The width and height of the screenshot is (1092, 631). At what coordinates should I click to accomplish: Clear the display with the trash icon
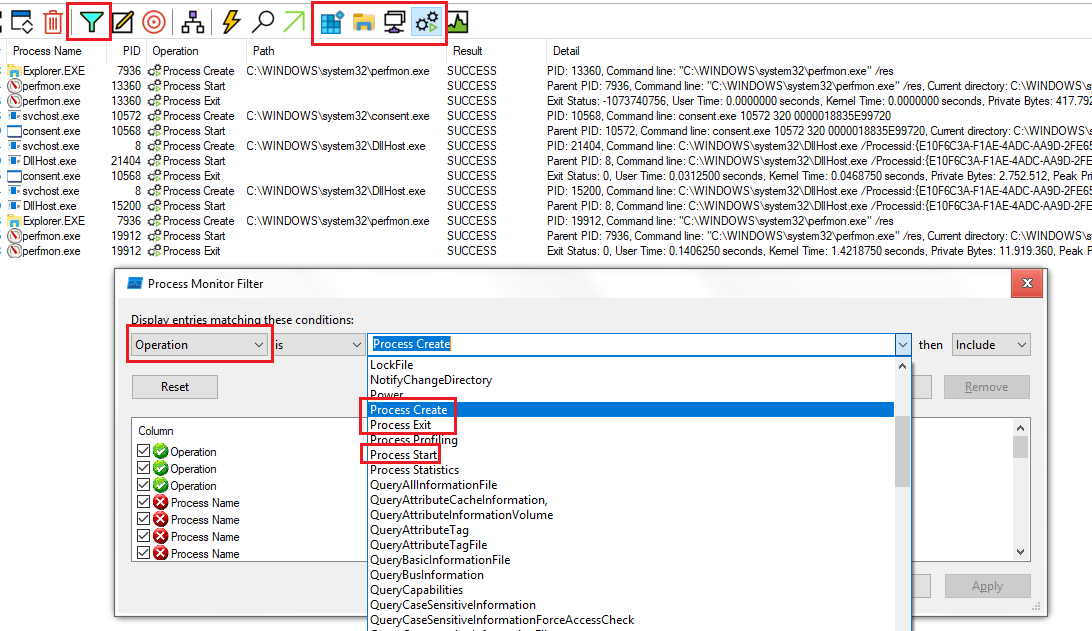53,22
